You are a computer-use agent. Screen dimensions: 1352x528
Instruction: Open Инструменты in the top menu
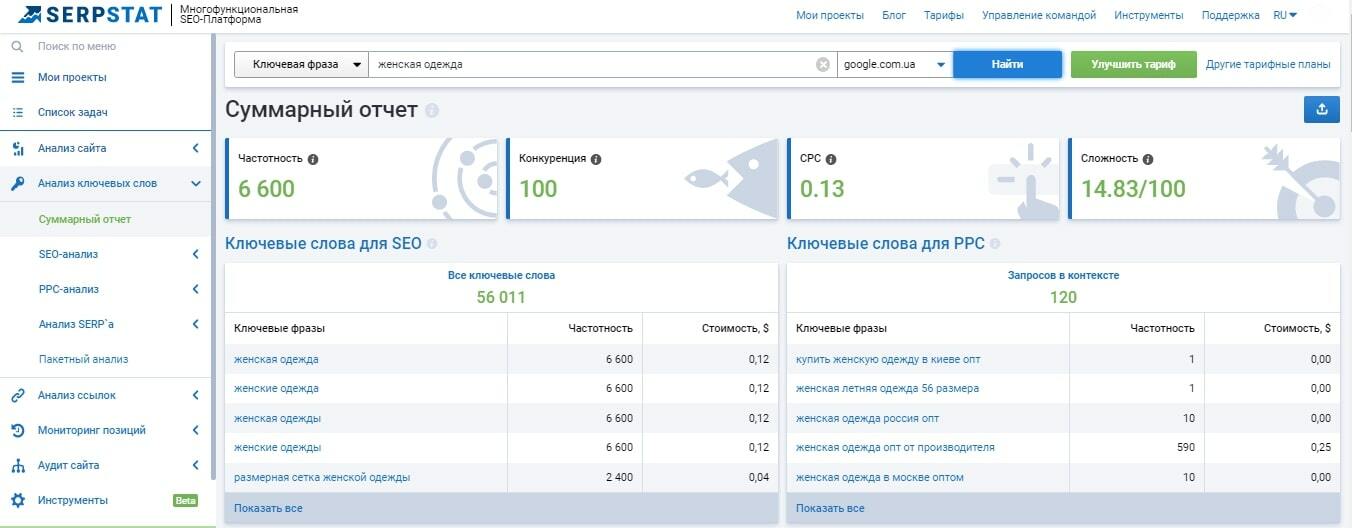pos(1148,15)
